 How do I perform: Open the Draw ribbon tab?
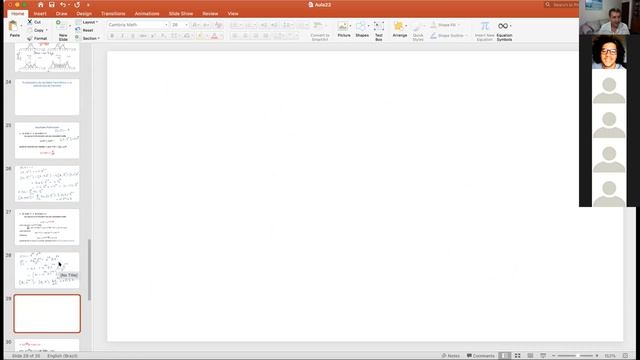point(61,13)
